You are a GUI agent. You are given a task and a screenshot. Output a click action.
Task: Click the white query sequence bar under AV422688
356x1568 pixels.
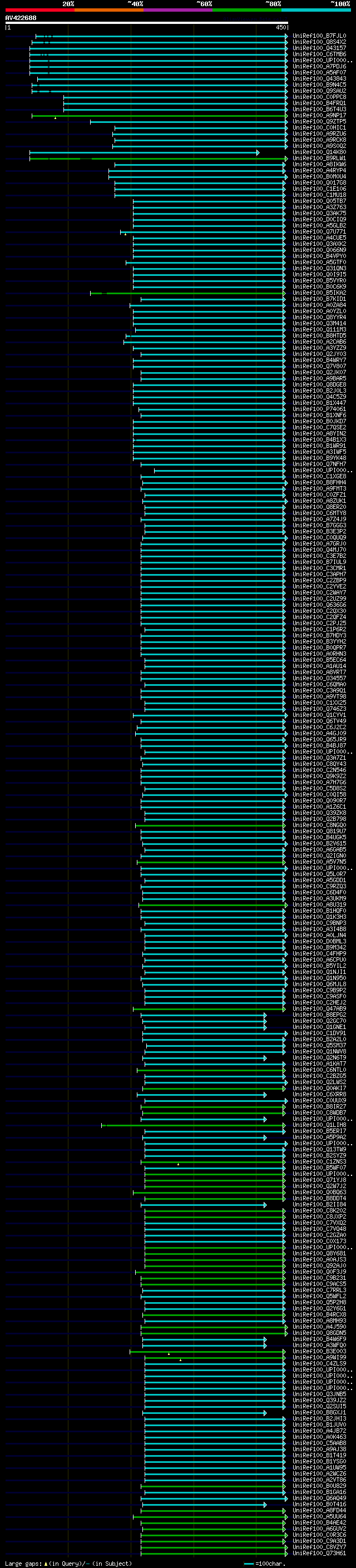[x=147, y=23]
